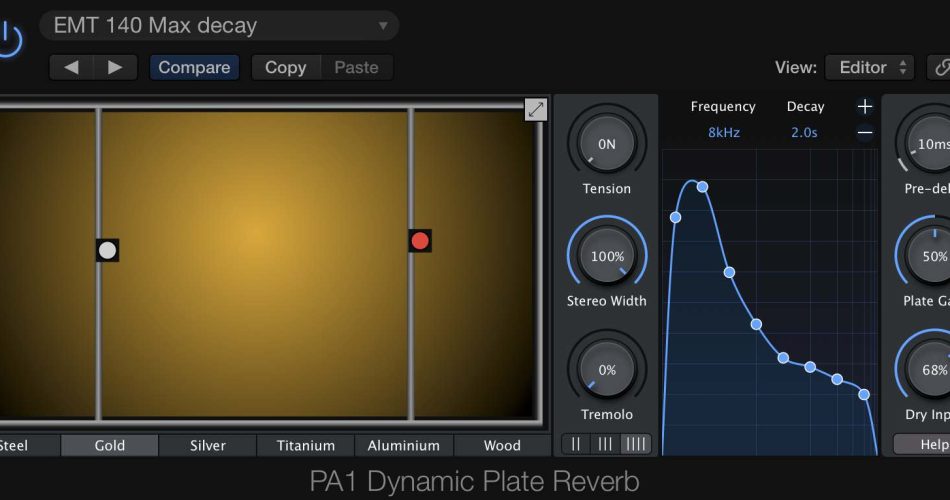Click the 2.0s Decay value

pos(805,132)
